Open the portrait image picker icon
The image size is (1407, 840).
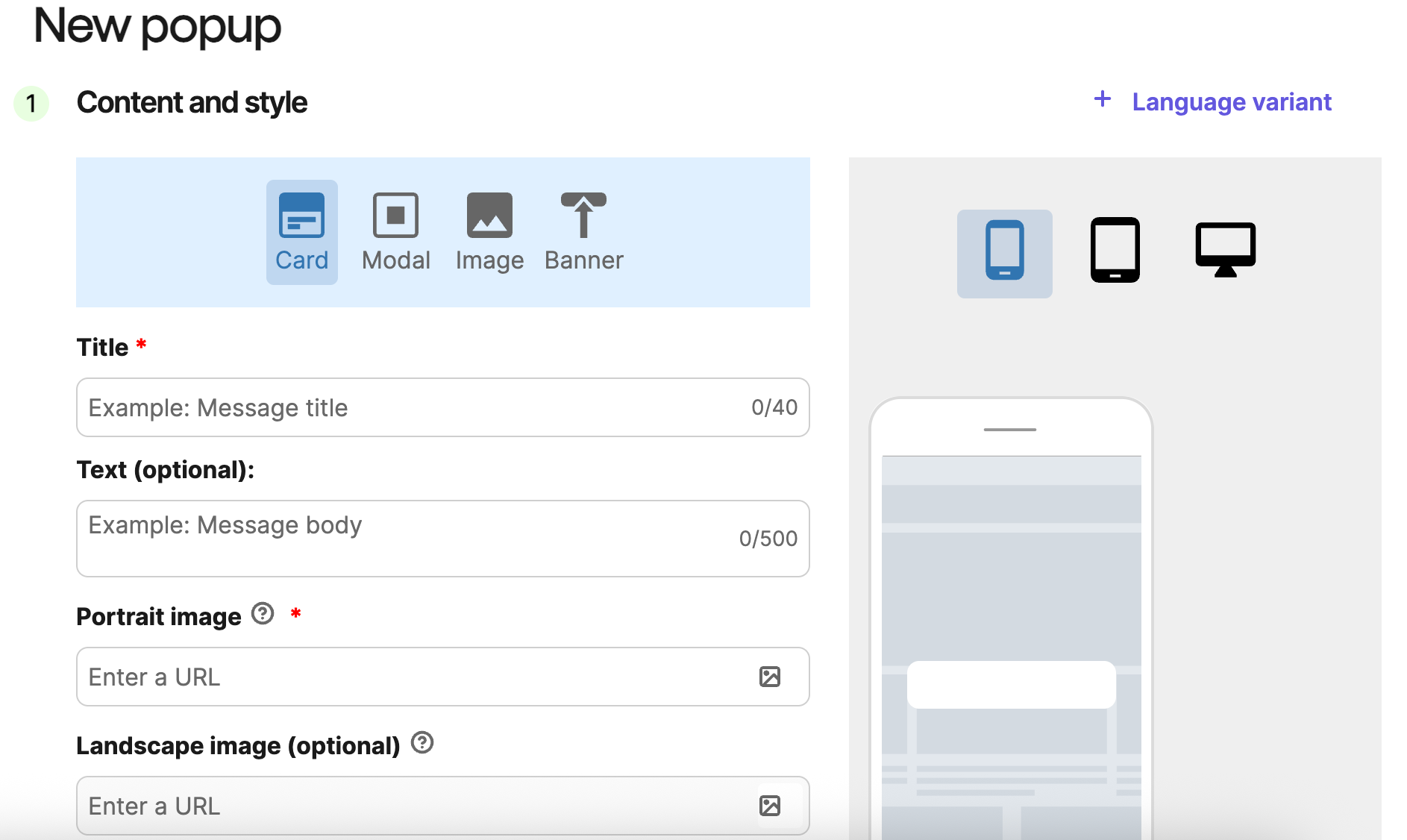click(771, 677)
